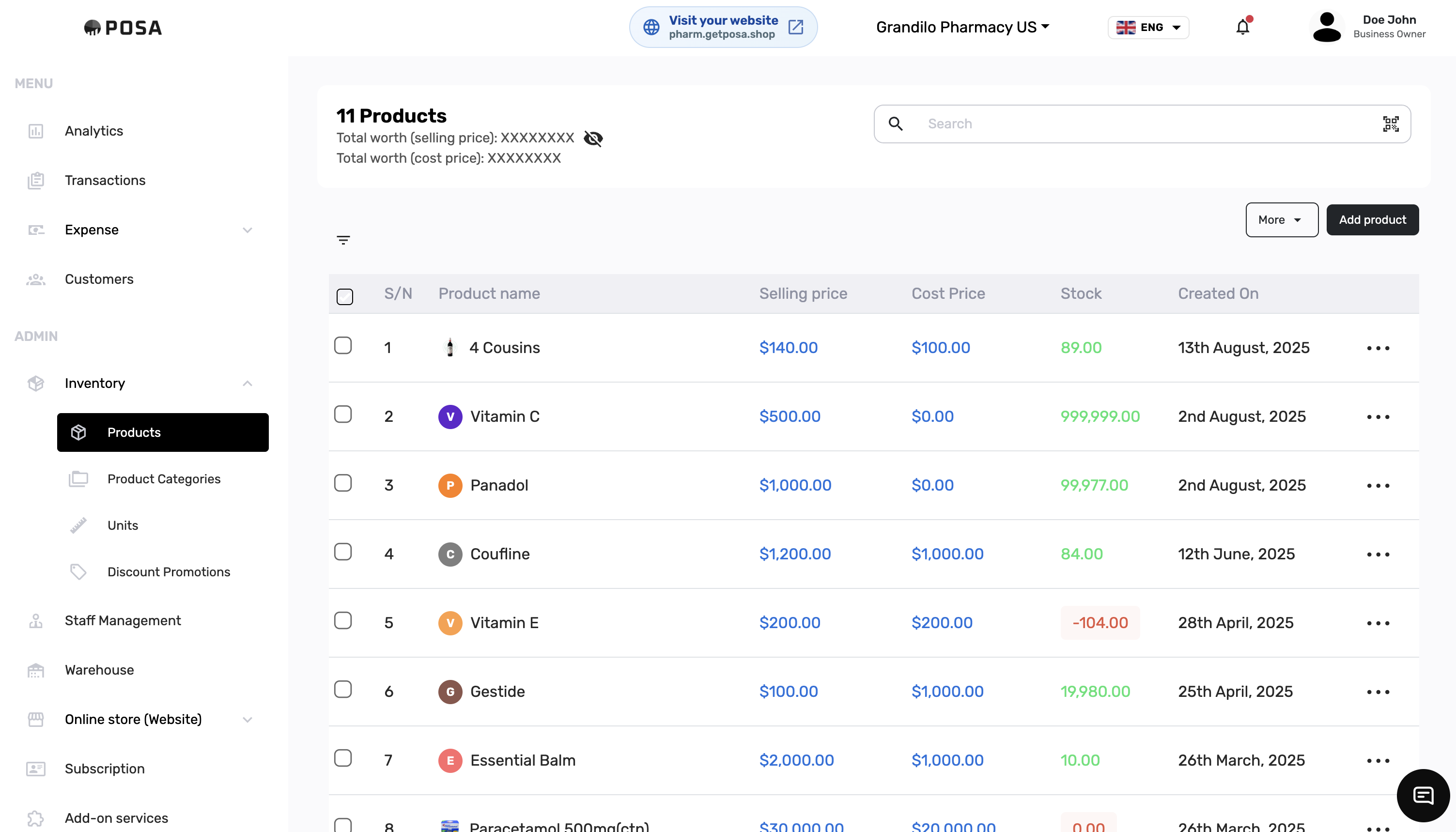Click the POSA logo

[123, 28]
